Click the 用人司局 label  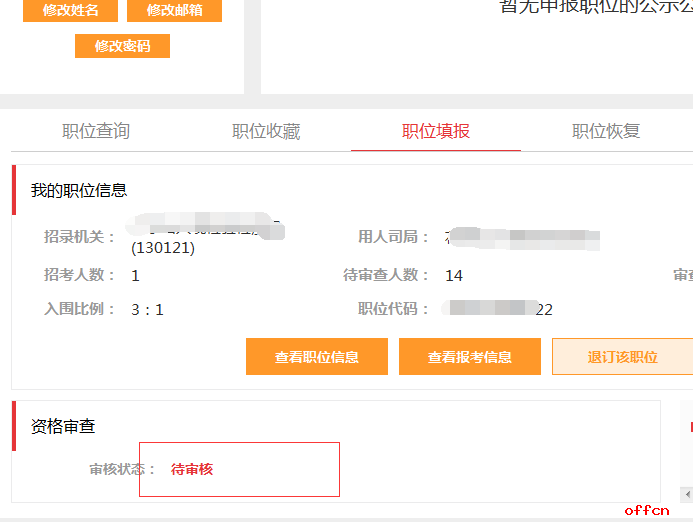click(393, 237)
